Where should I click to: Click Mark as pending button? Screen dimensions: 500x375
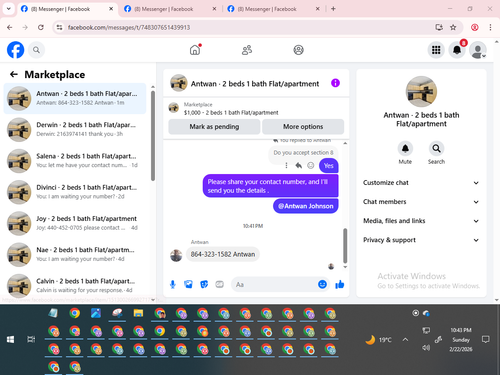click(x=214, y=127)
